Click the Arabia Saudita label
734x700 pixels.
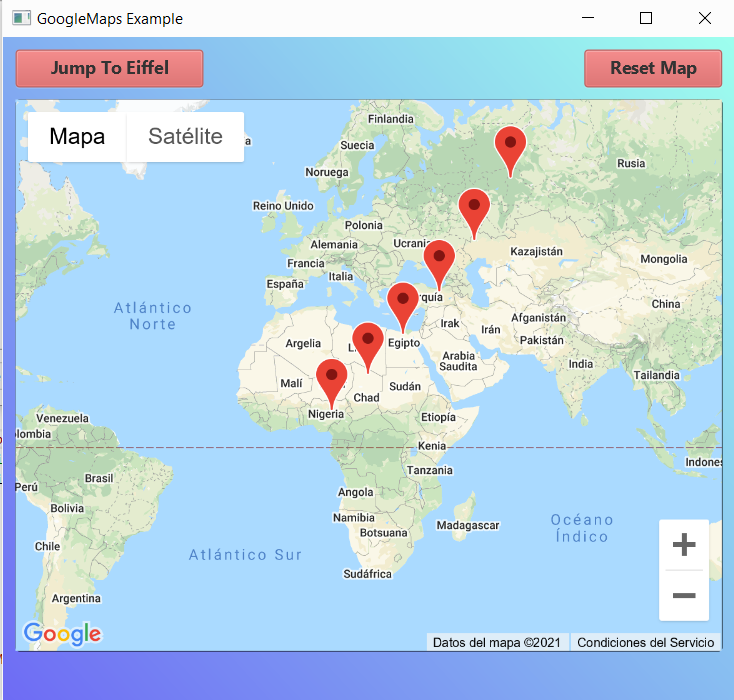coord(458,361)
